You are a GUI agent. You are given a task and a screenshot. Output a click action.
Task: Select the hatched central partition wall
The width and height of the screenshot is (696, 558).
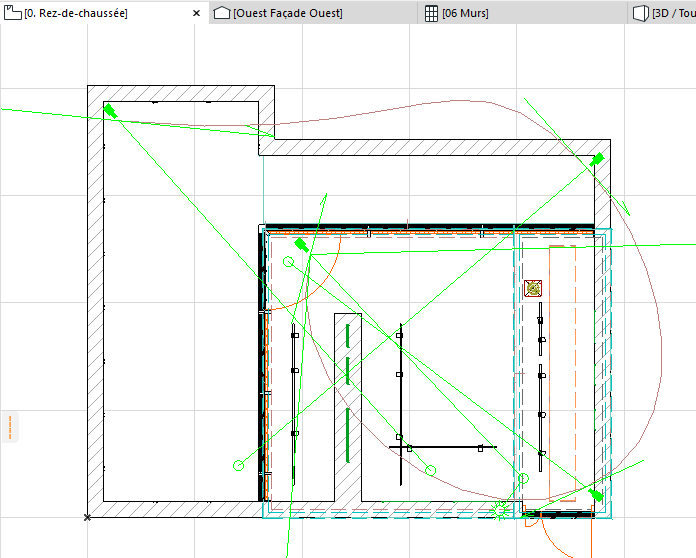[x=348, y=408]
